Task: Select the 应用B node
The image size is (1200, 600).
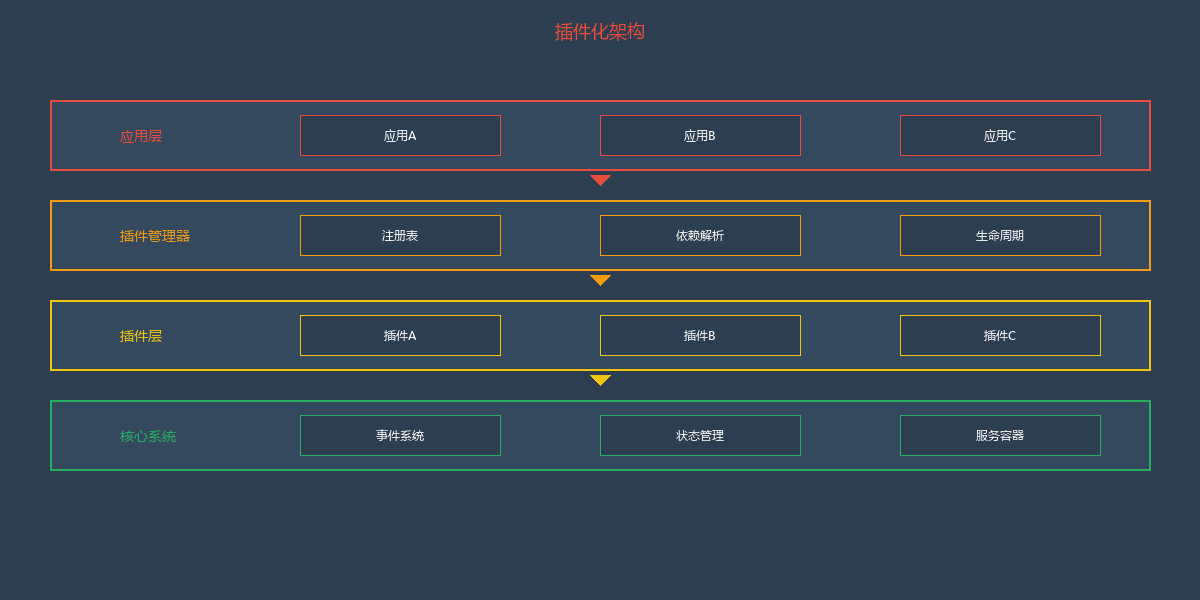Action: [x=700, y=135]
